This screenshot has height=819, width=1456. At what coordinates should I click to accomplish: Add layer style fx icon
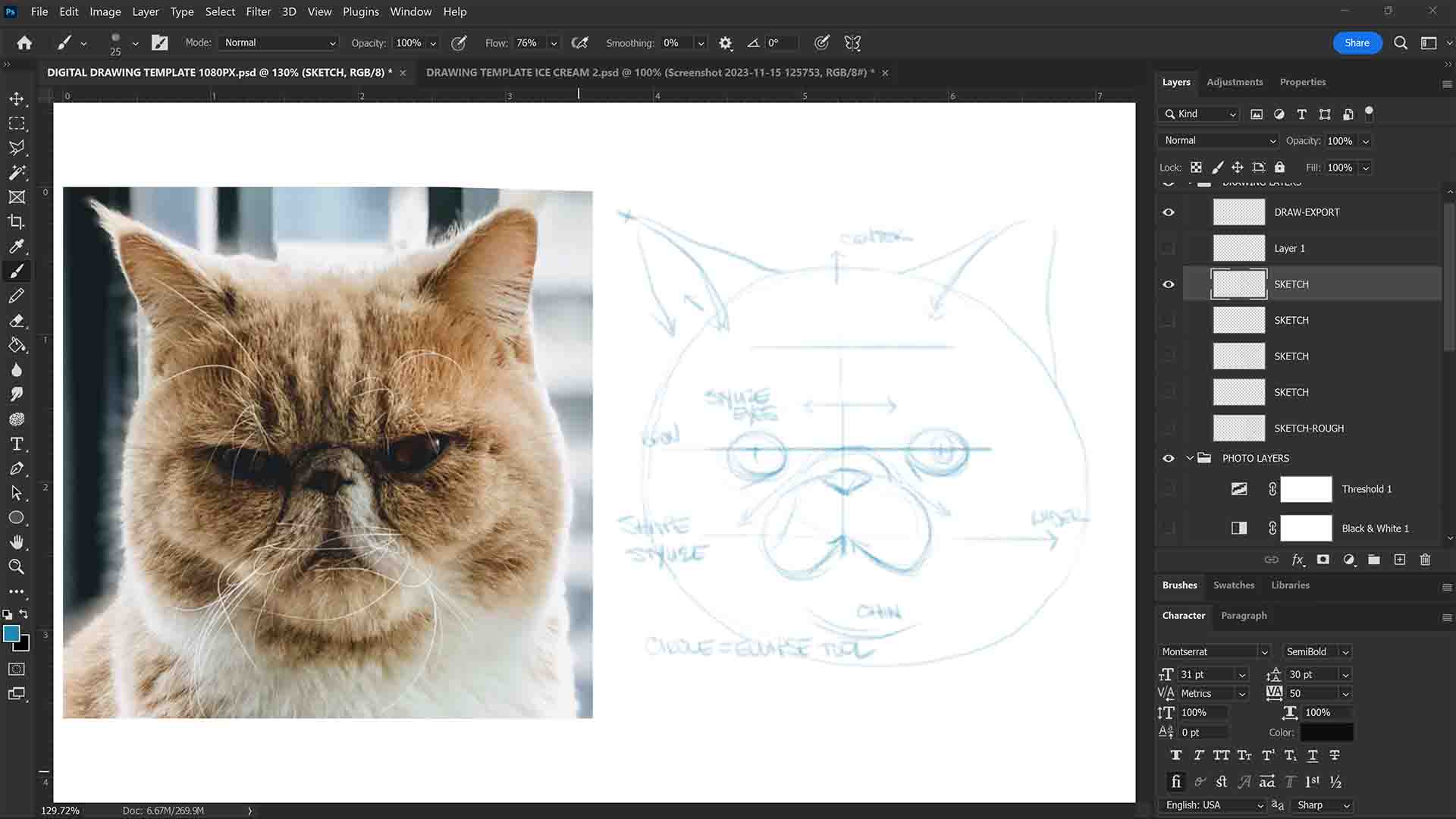[x=1298, y=560]
